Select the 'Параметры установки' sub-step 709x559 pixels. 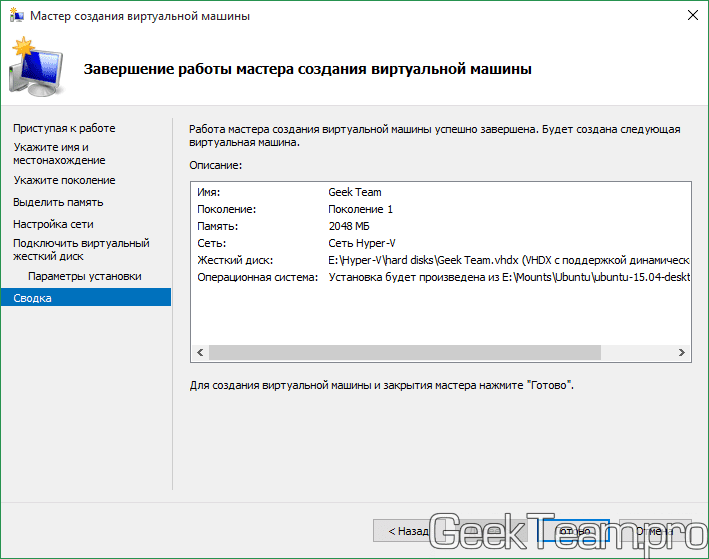(85, 275)
